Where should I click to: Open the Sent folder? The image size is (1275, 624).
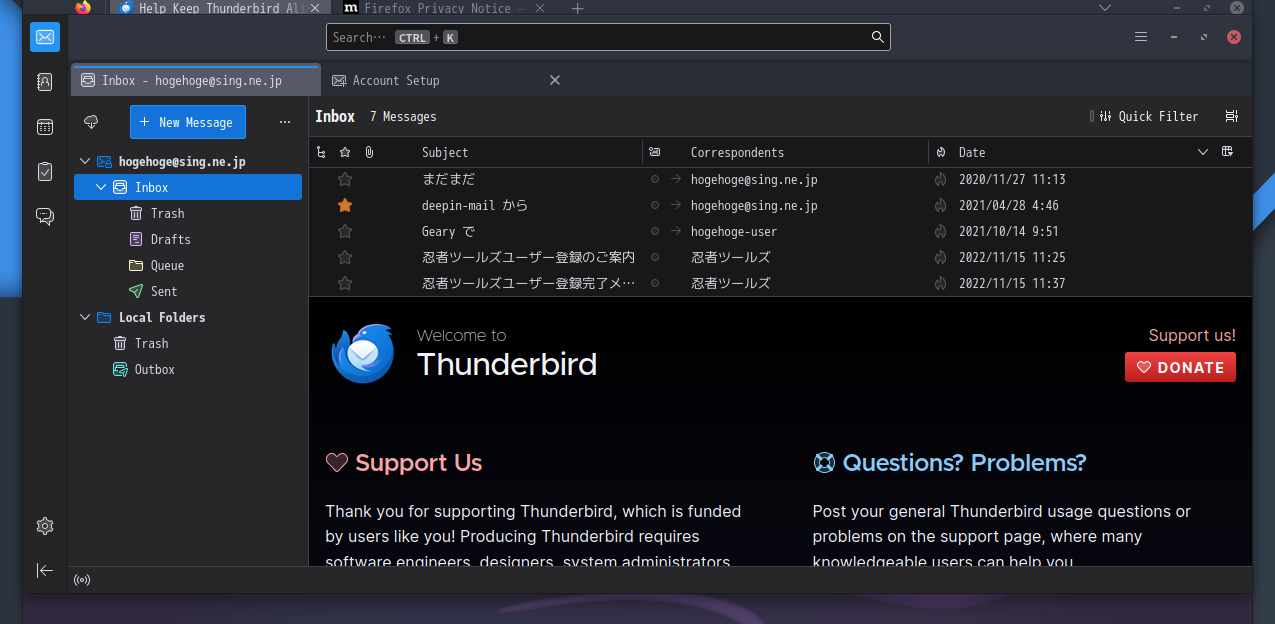click(188, 291)
